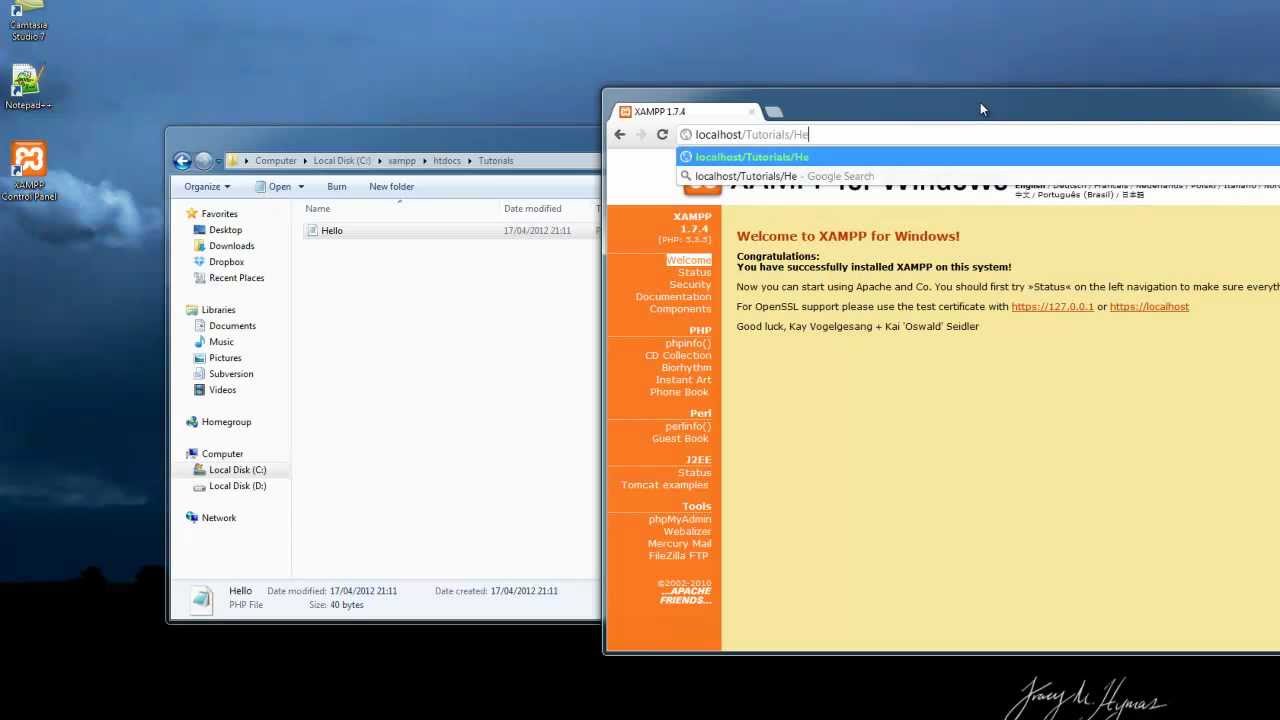This screenshot has height=720, width=1280.
Task: Open Organize dropdown in Explorer
Action: [x=207, y=187]
